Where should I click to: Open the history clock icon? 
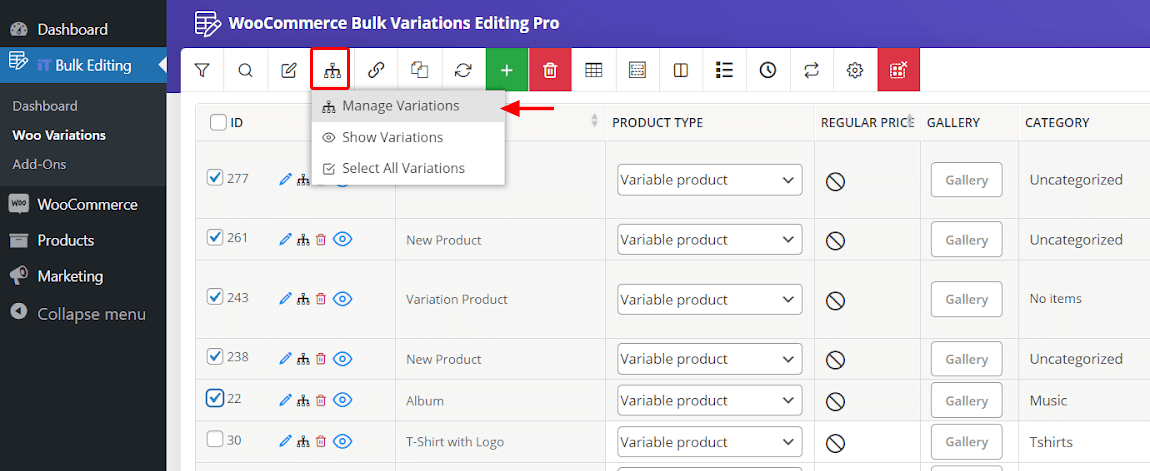pyautogui.click(x=768, y=70)
